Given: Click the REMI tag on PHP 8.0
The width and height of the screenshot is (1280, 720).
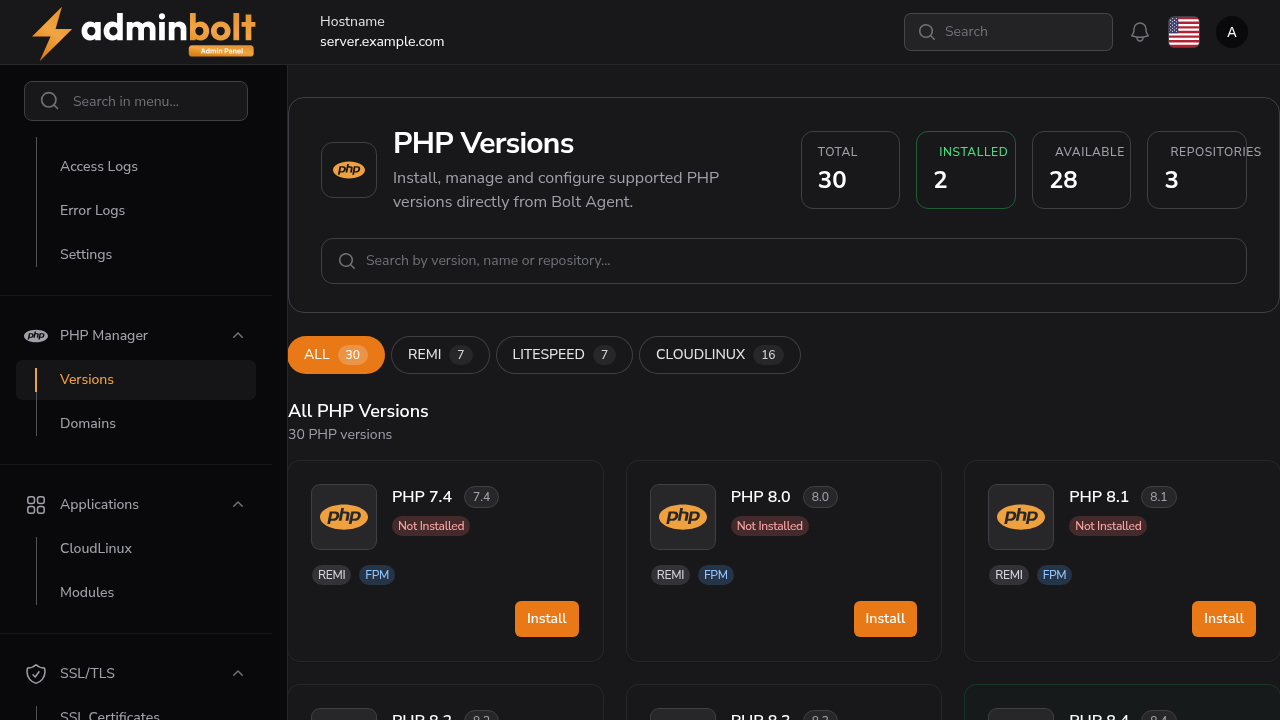Looking at the screenshot, I should tap(670, 575).
